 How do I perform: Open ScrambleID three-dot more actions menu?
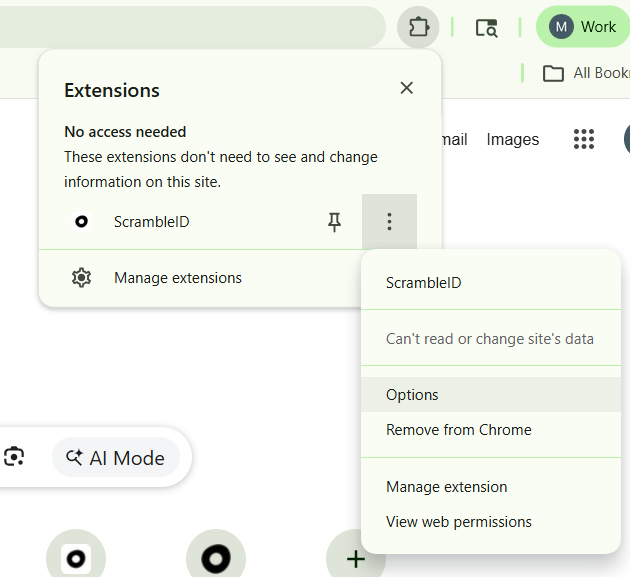click(x=389, y=222)
